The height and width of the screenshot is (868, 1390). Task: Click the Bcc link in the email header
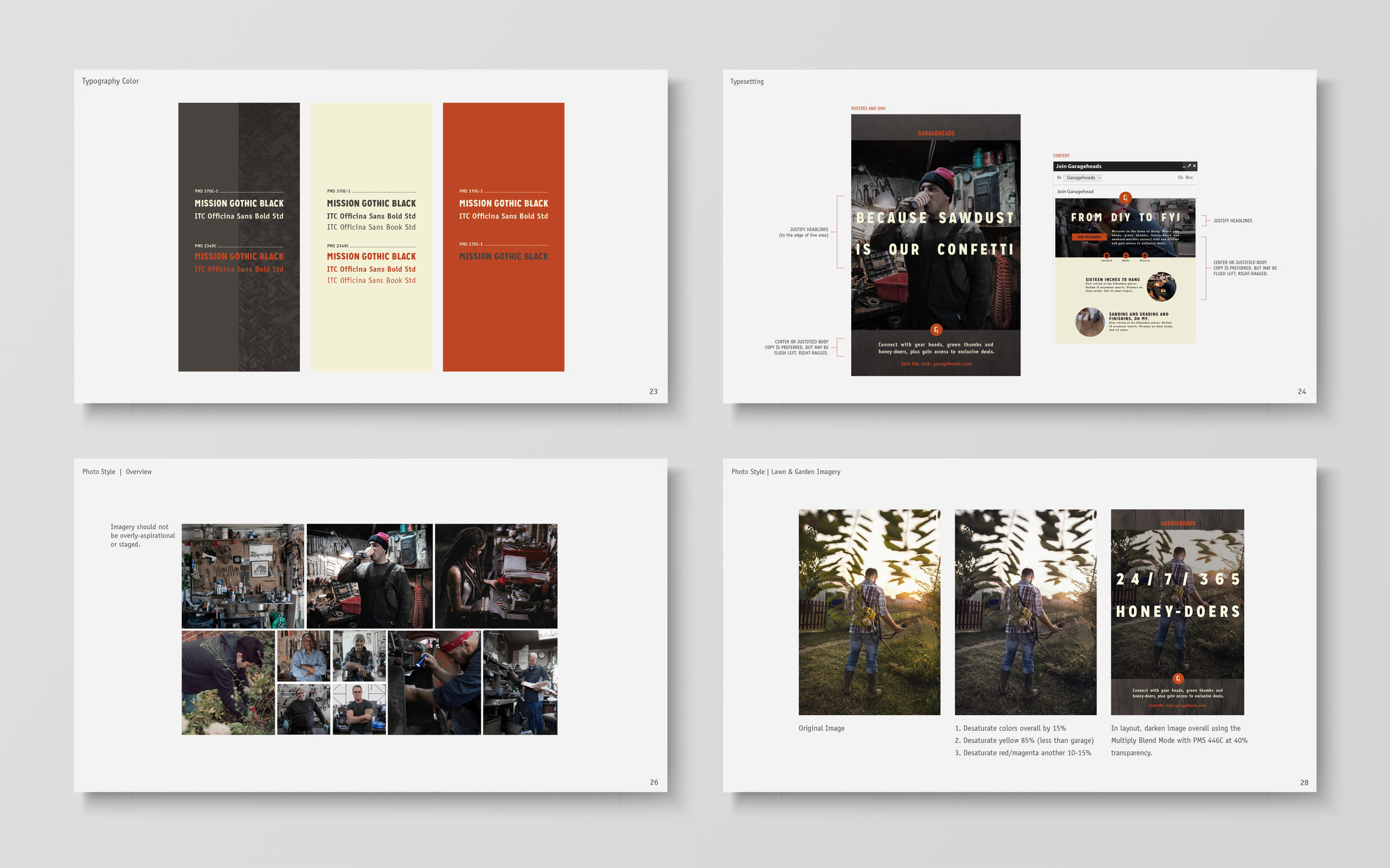tap(1189, 177)
